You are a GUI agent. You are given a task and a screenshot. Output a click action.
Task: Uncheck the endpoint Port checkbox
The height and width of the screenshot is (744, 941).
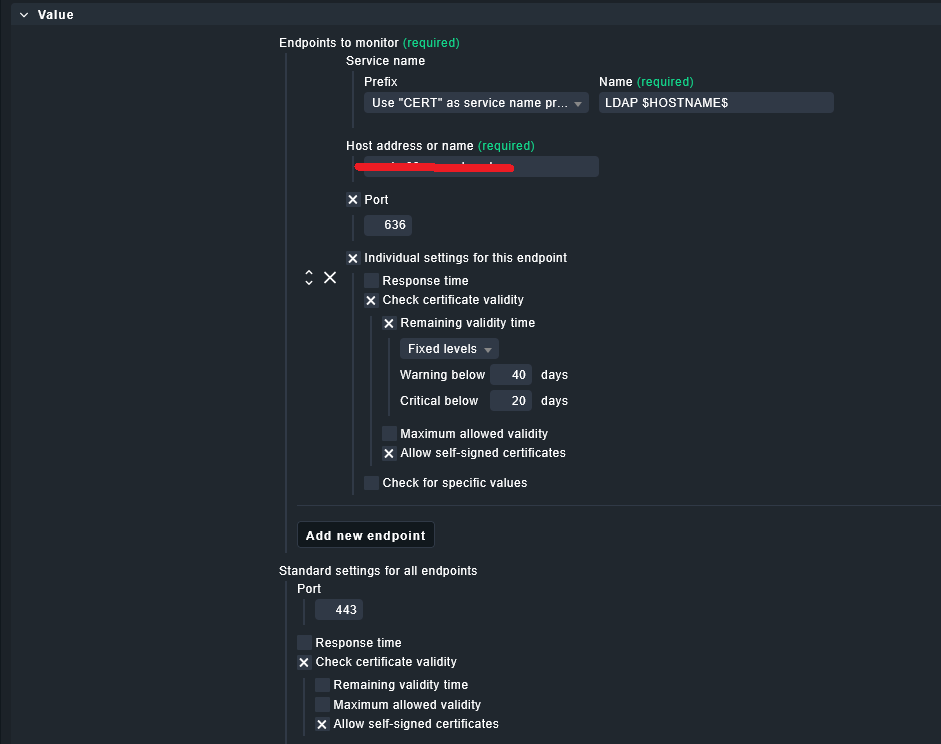click(x=353, y=200)
